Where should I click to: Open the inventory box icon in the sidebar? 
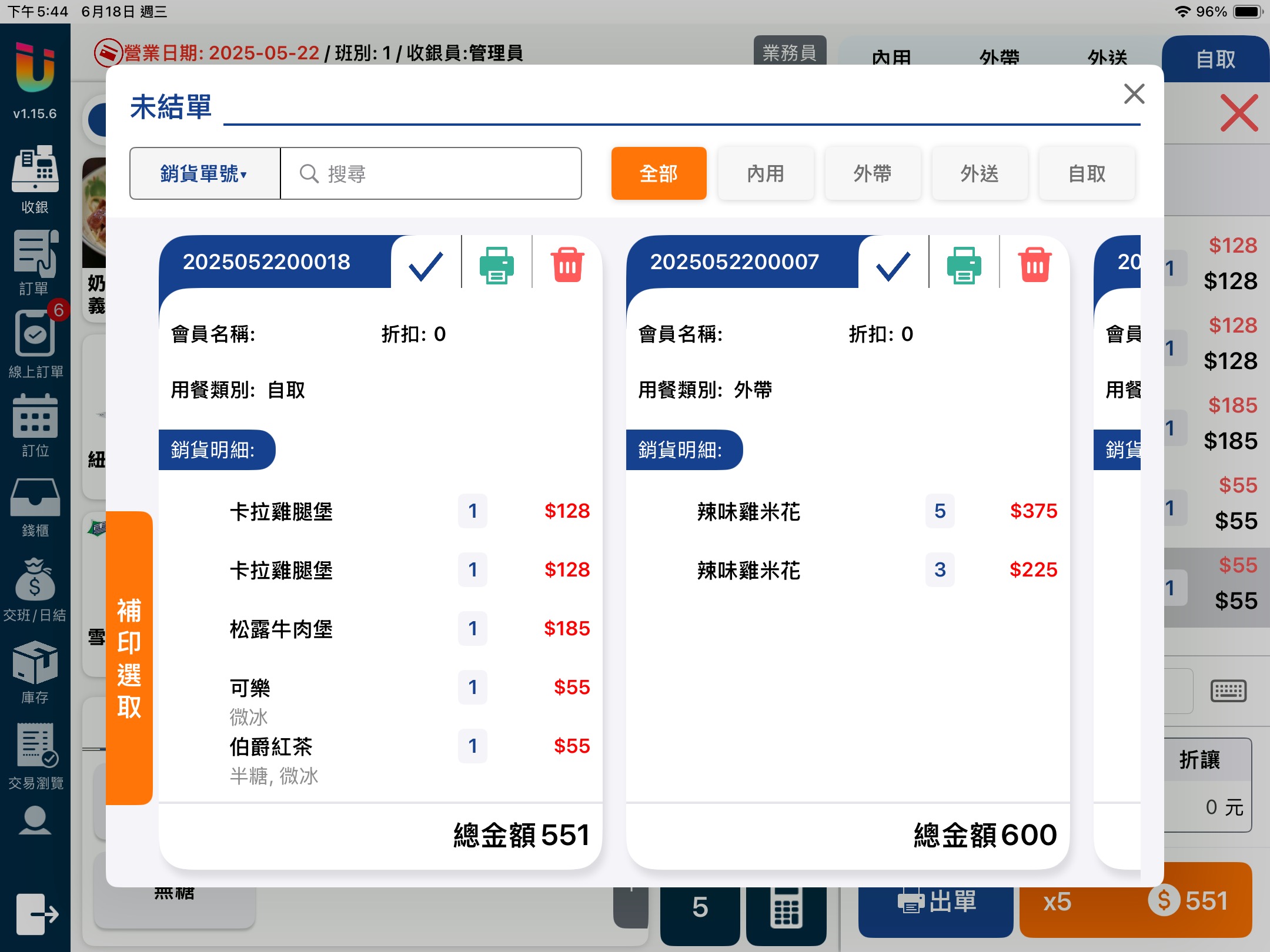tap(35, 664)
